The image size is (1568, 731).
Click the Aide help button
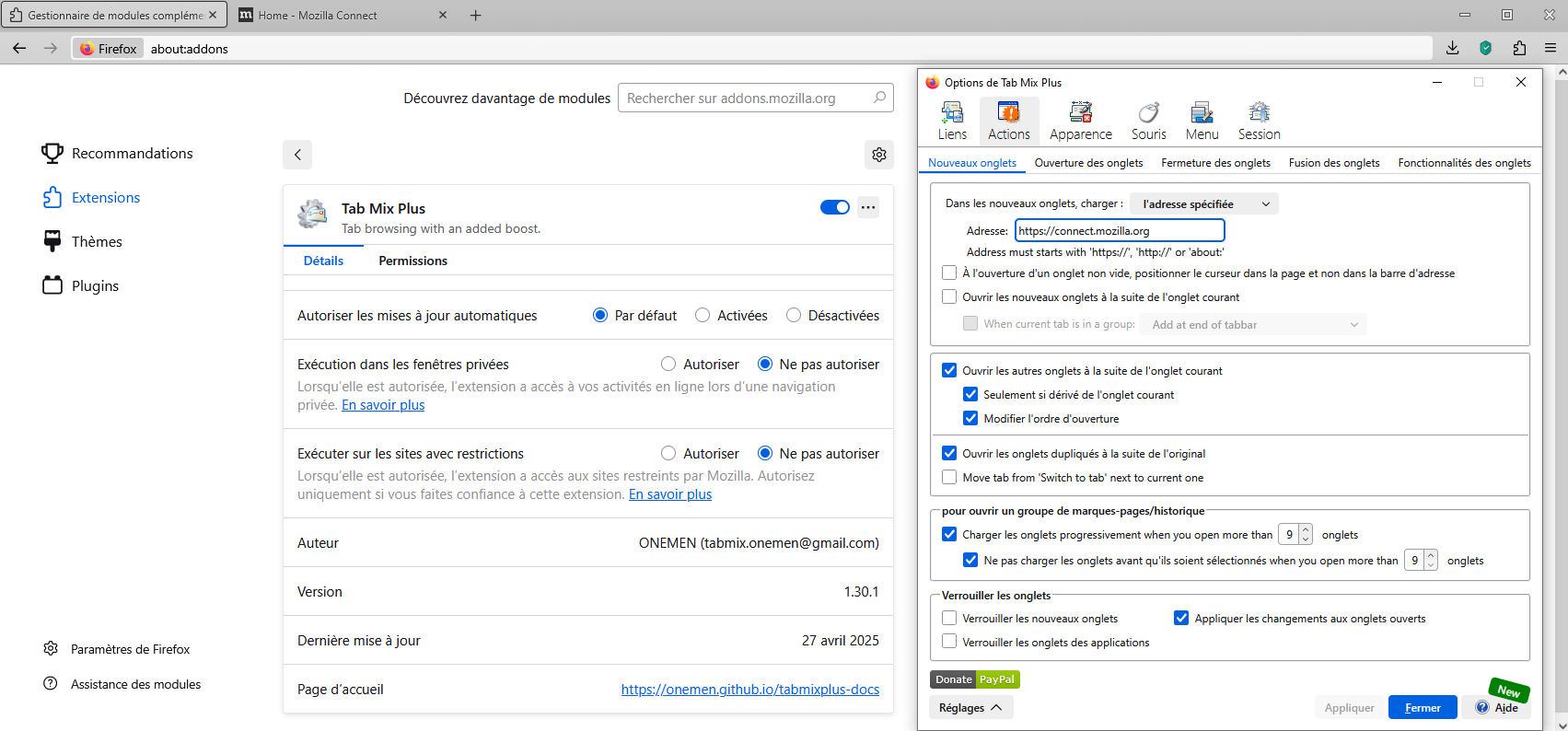[x=1496, y=707]
